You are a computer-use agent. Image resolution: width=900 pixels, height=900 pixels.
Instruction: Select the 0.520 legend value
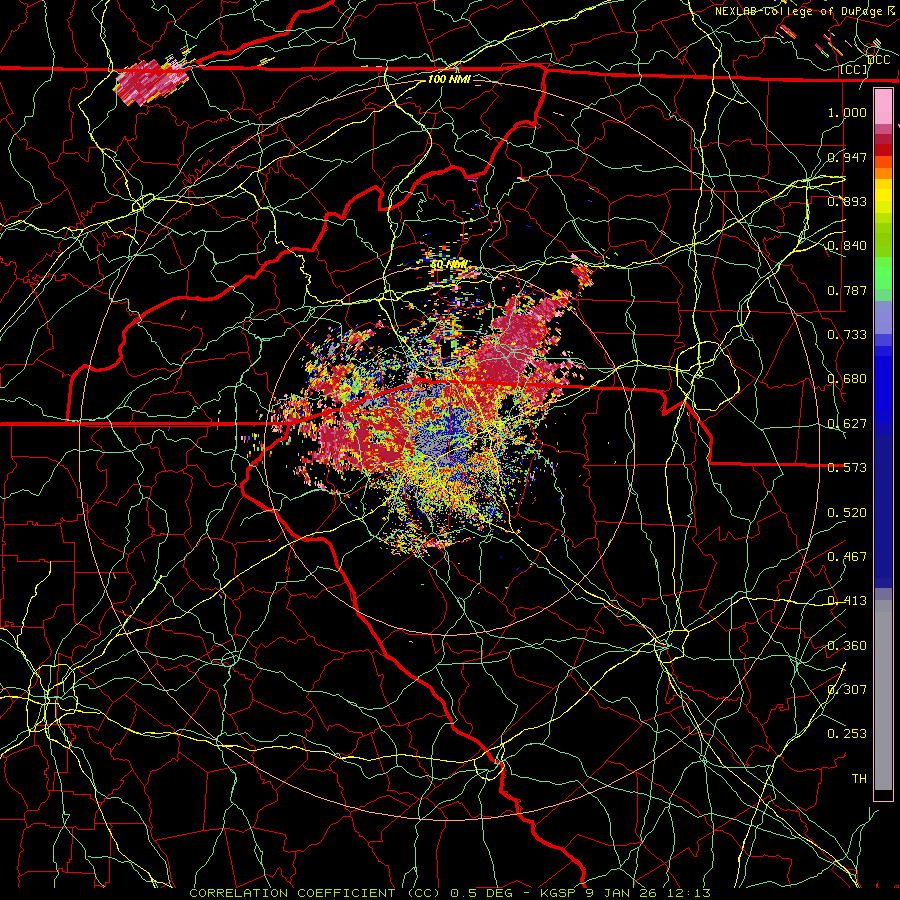tap(847, 513)
